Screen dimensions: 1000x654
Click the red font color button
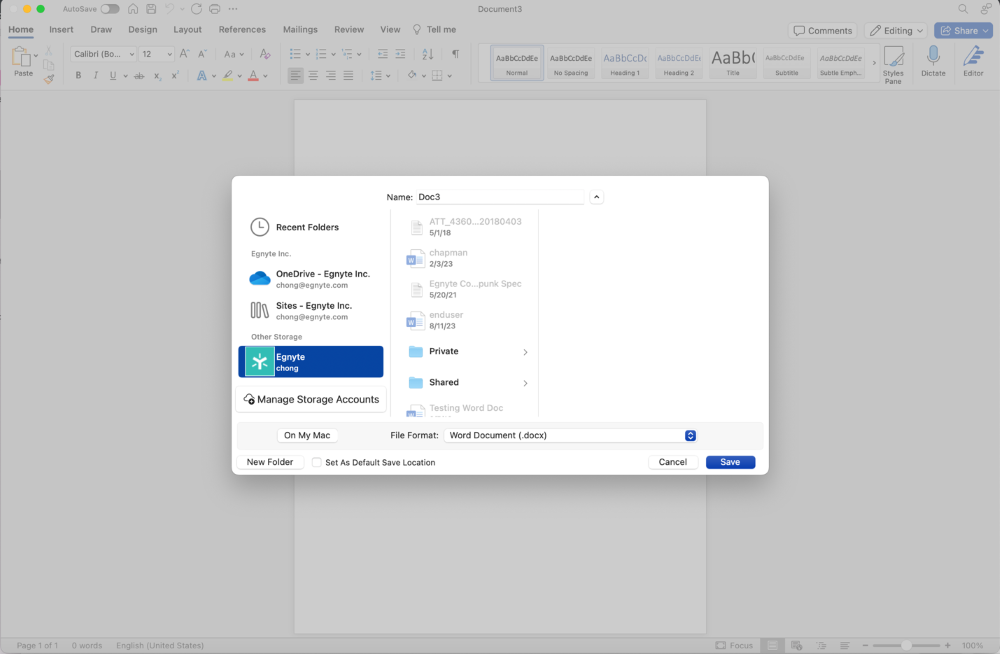click(x=253, y=76)
